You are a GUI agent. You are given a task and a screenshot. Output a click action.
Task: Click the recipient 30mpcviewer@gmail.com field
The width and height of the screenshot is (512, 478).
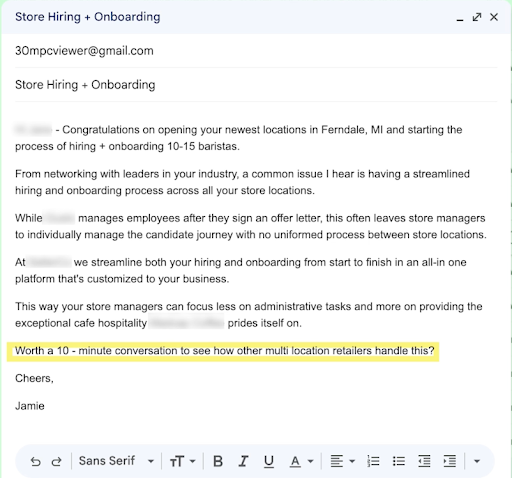coord(256,51)
